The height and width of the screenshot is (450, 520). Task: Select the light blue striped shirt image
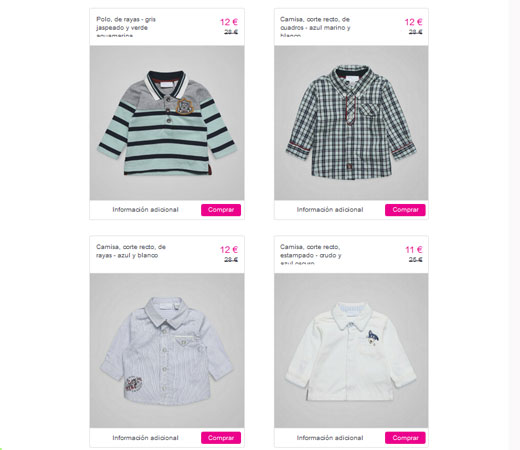(x=167, y=350)
